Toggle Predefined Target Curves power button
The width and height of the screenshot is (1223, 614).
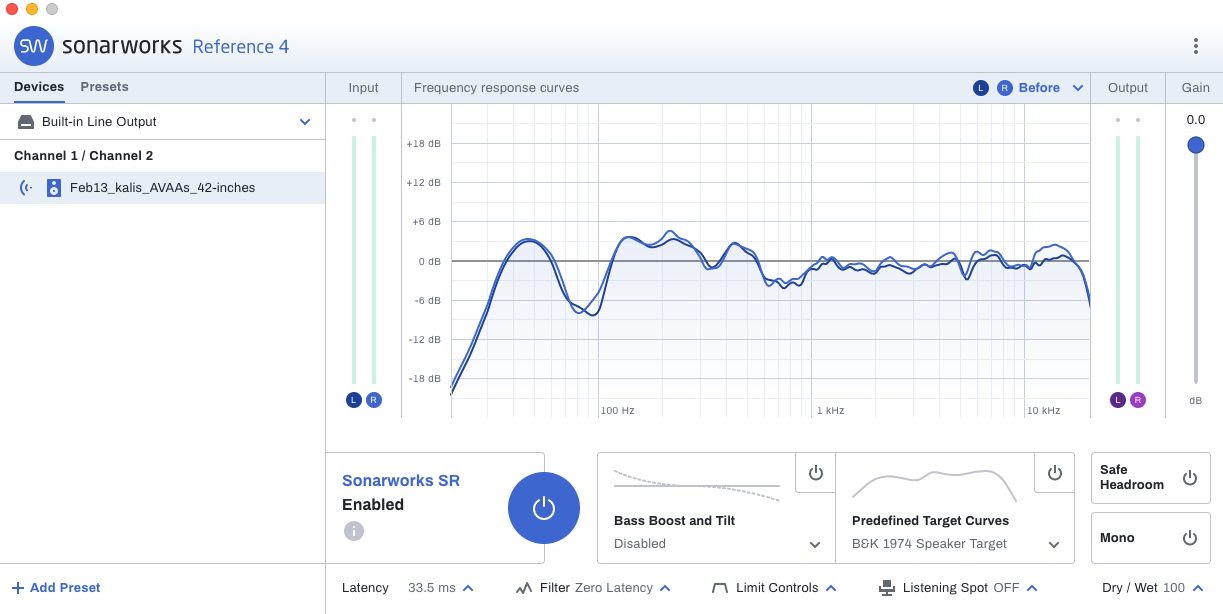click(1054, 473)
